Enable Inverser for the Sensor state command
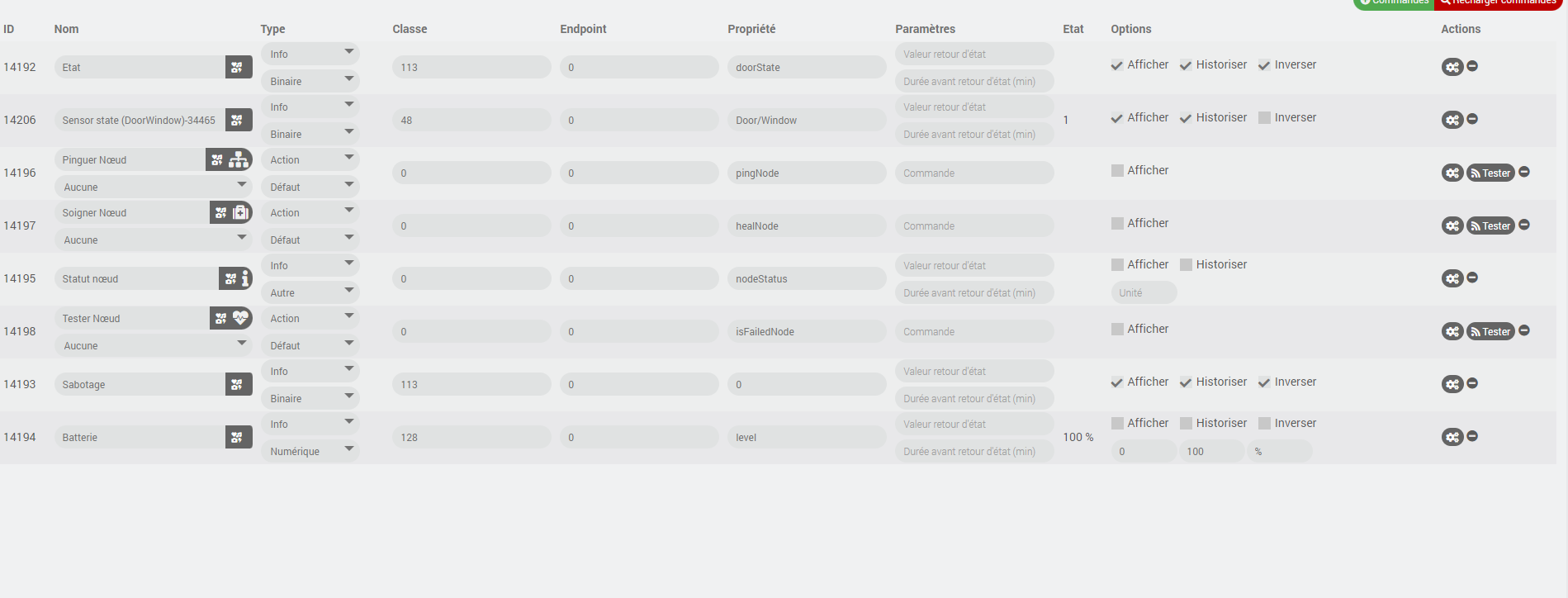Screen dimensions: 1568x598 pyautogui.click(x=1264, y=118)
